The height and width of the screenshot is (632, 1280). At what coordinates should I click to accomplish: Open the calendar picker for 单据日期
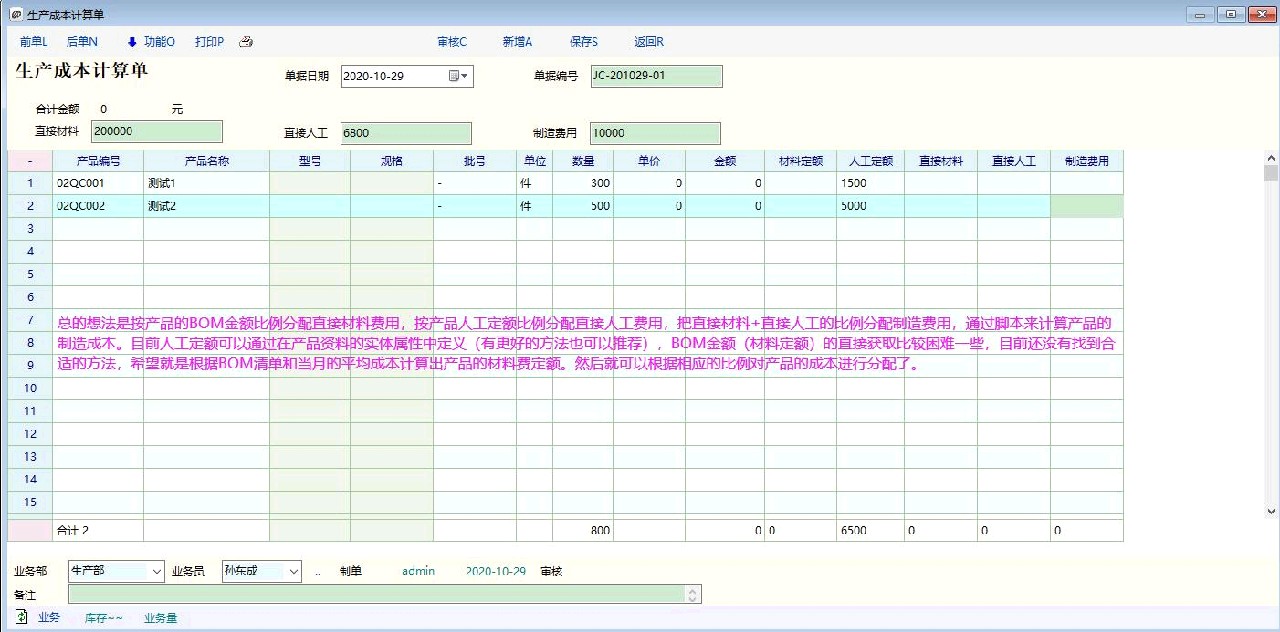(459, 76)
